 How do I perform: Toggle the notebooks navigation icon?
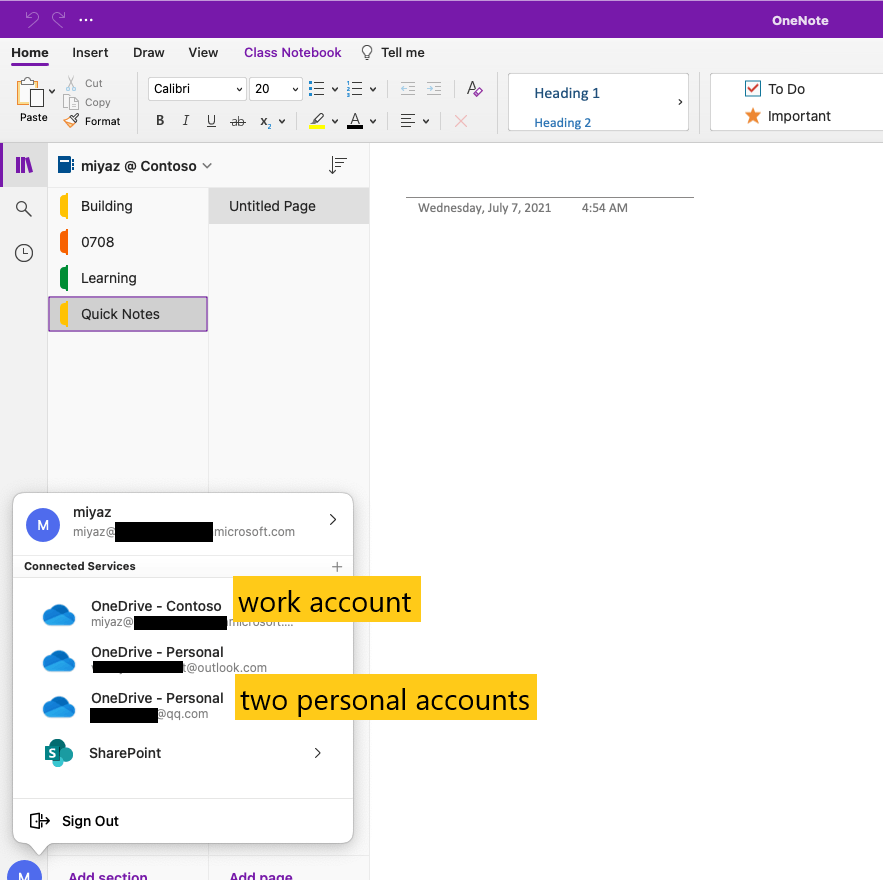24,165
